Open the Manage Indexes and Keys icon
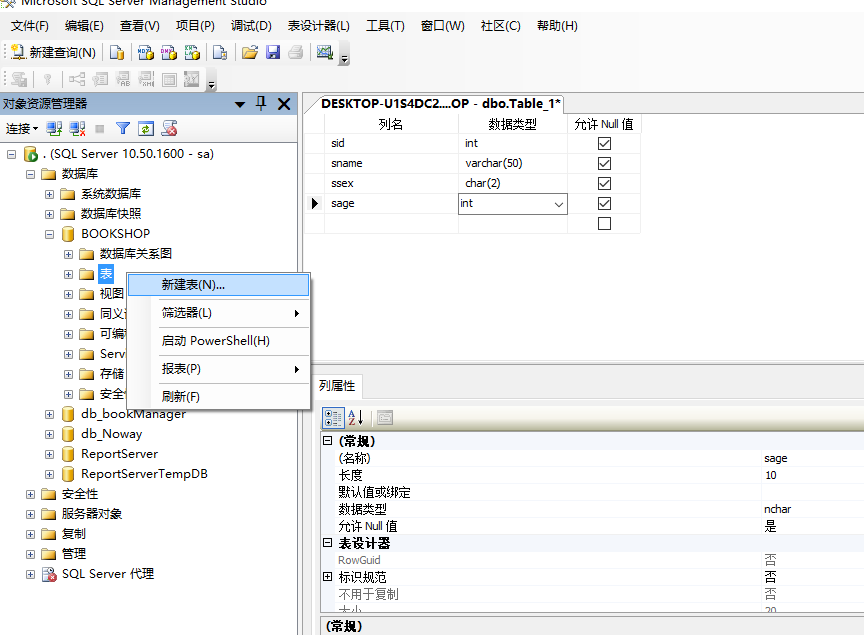The image size is (864, 635). [100, 79]
